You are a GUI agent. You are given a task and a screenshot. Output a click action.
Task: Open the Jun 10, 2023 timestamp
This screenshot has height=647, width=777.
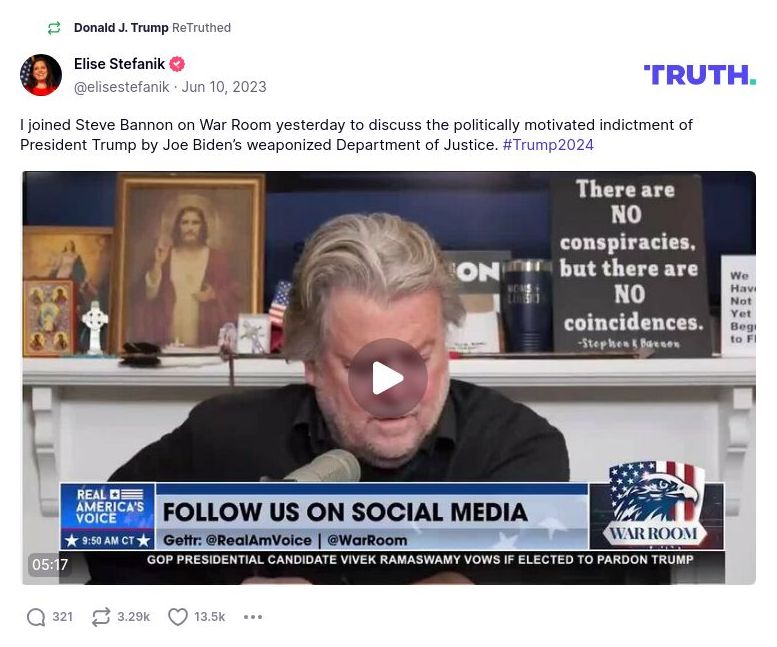coord(224,87)
